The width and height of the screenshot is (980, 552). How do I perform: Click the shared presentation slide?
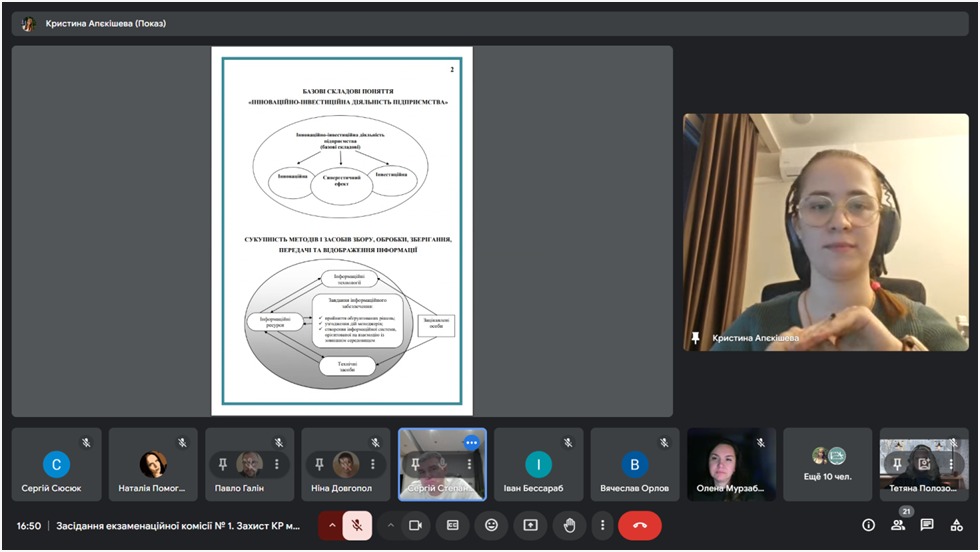pyautogui.click(x=342, y=230)
